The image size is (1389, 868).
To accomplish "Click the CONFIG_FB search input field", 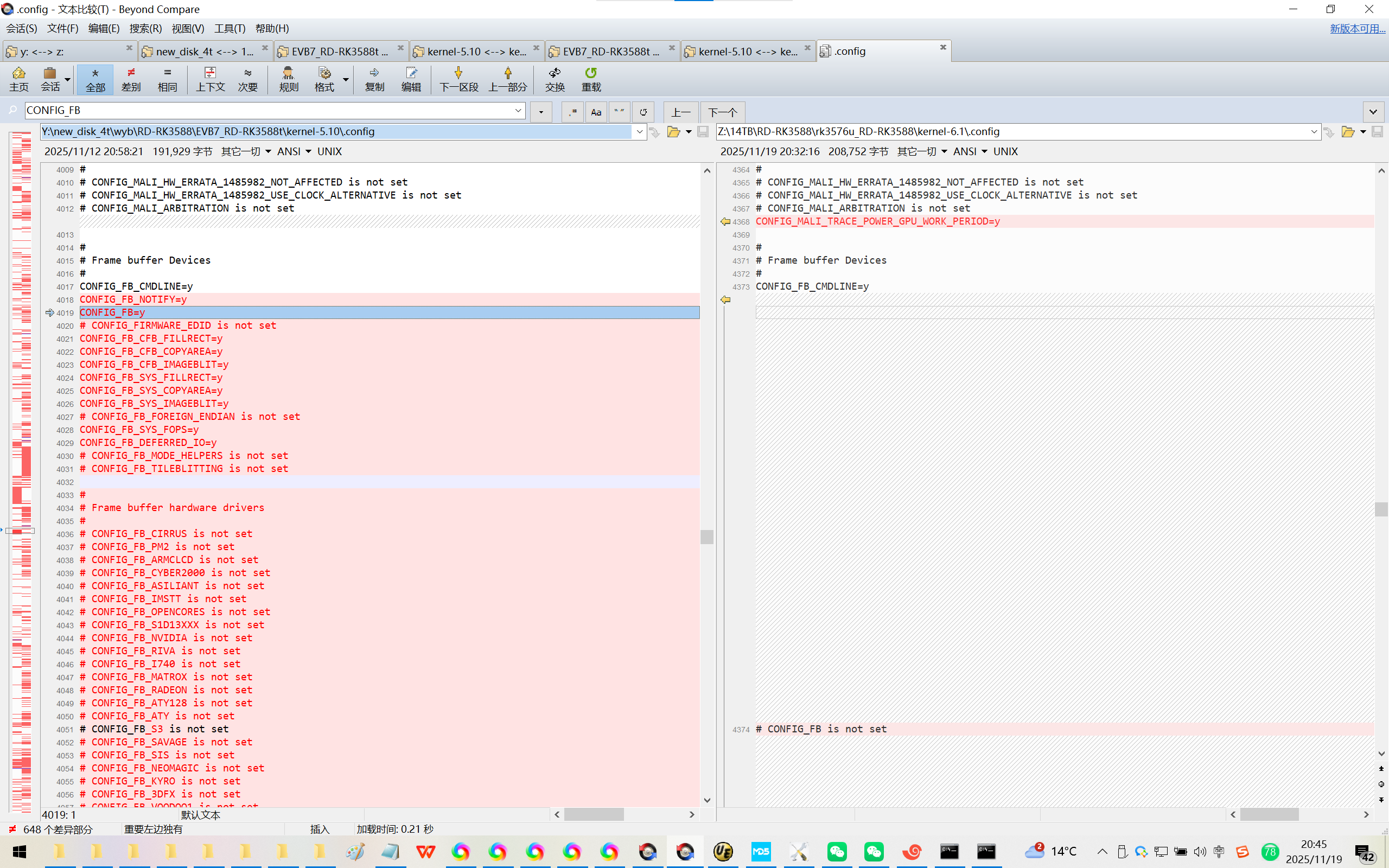I will click(x=270, y=110).
